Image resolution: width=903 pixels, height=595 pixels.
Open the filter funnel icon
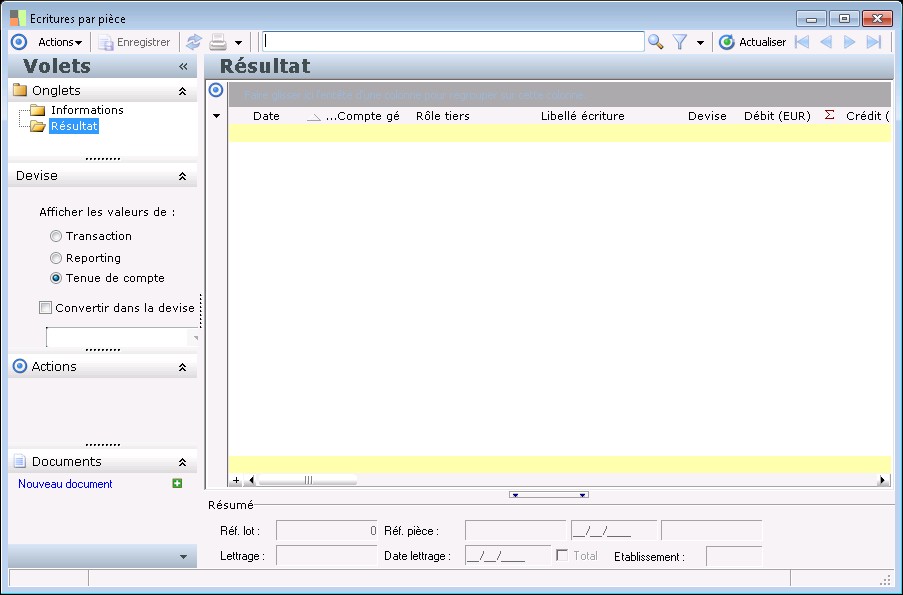click(x=680, y=42)
